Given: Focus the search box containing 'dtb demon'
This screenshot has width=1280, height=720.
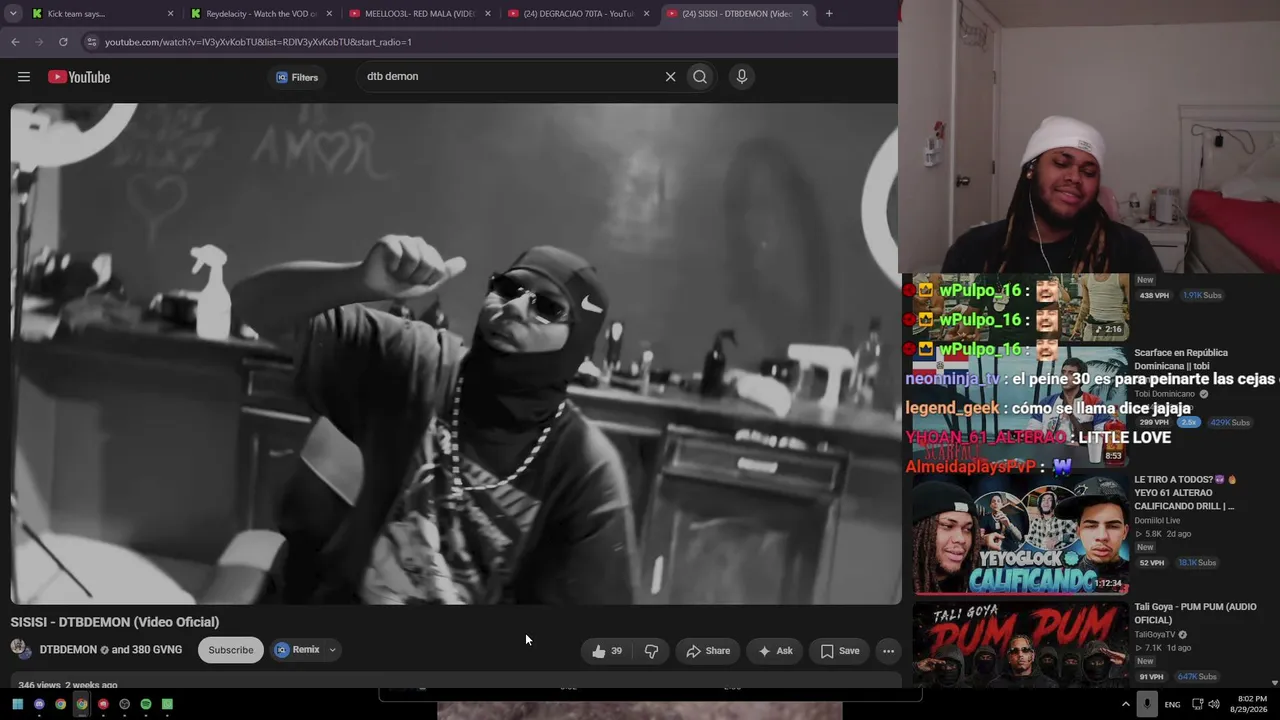Looking at the screenshot, I should (x=510, y=77).
